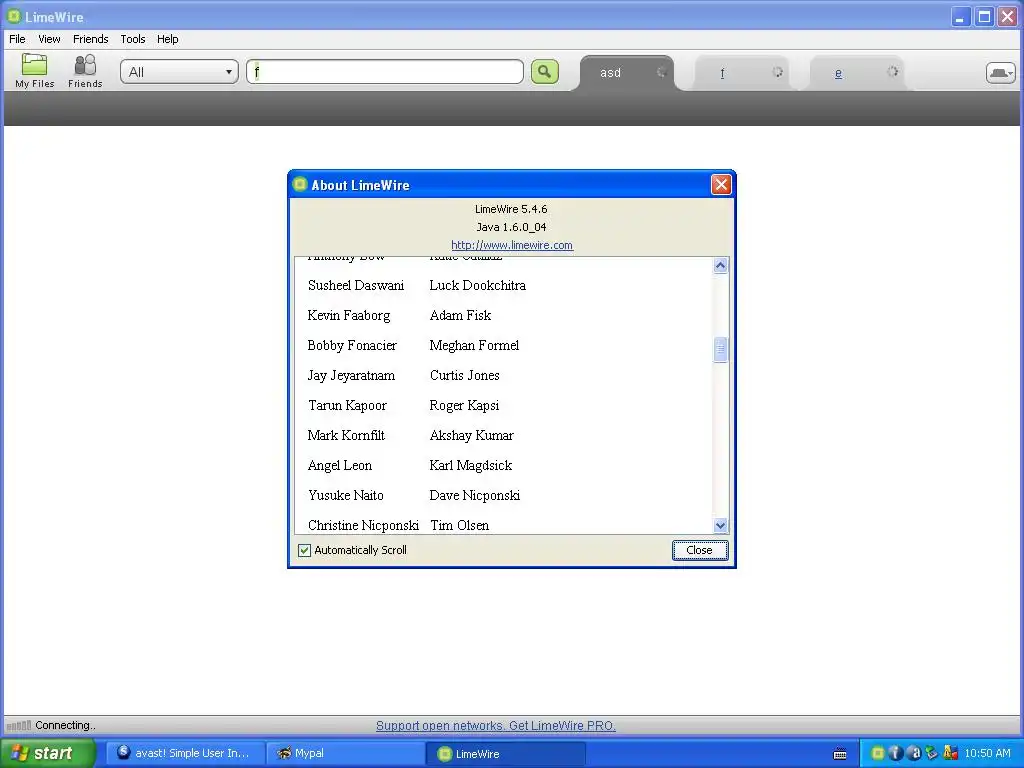Click the 10:50 AM taskbar clock

coord(987,753)
